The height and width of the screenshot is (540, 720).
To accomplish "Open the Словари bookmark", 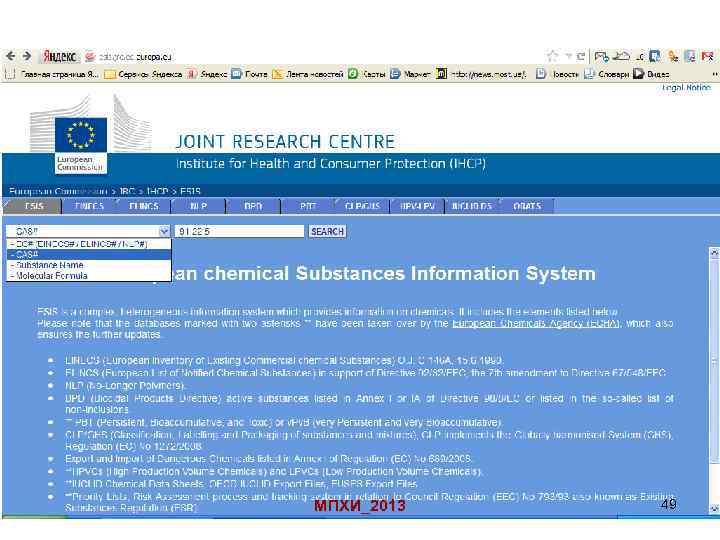I will coord(606,74).
